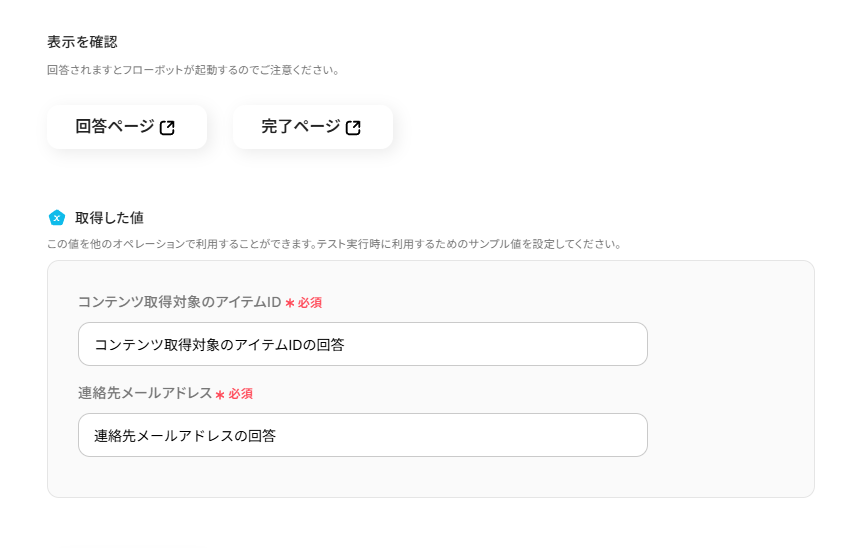Click the red asterisk beside 連絡先メールアドレス
Screen dimensions: 856x548
220,394
